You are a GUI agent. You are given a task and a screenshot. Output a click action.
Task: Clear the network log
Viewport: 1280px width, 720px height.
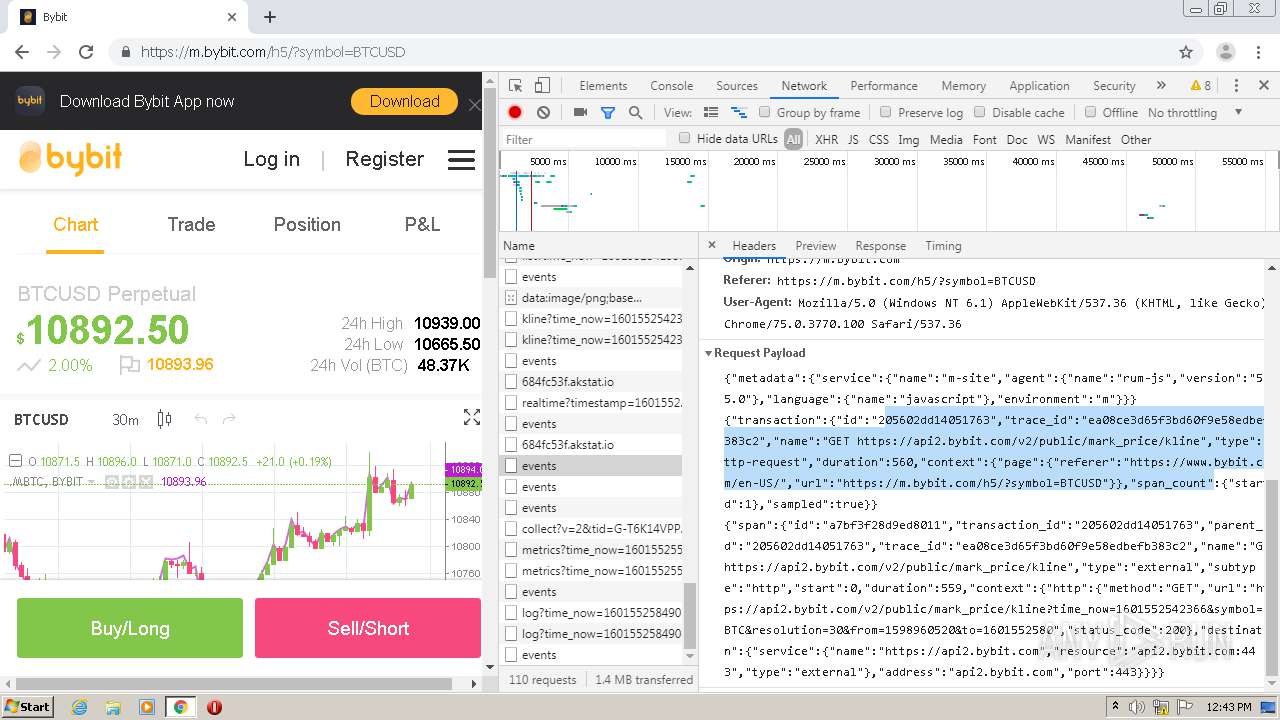coord(543,113)
